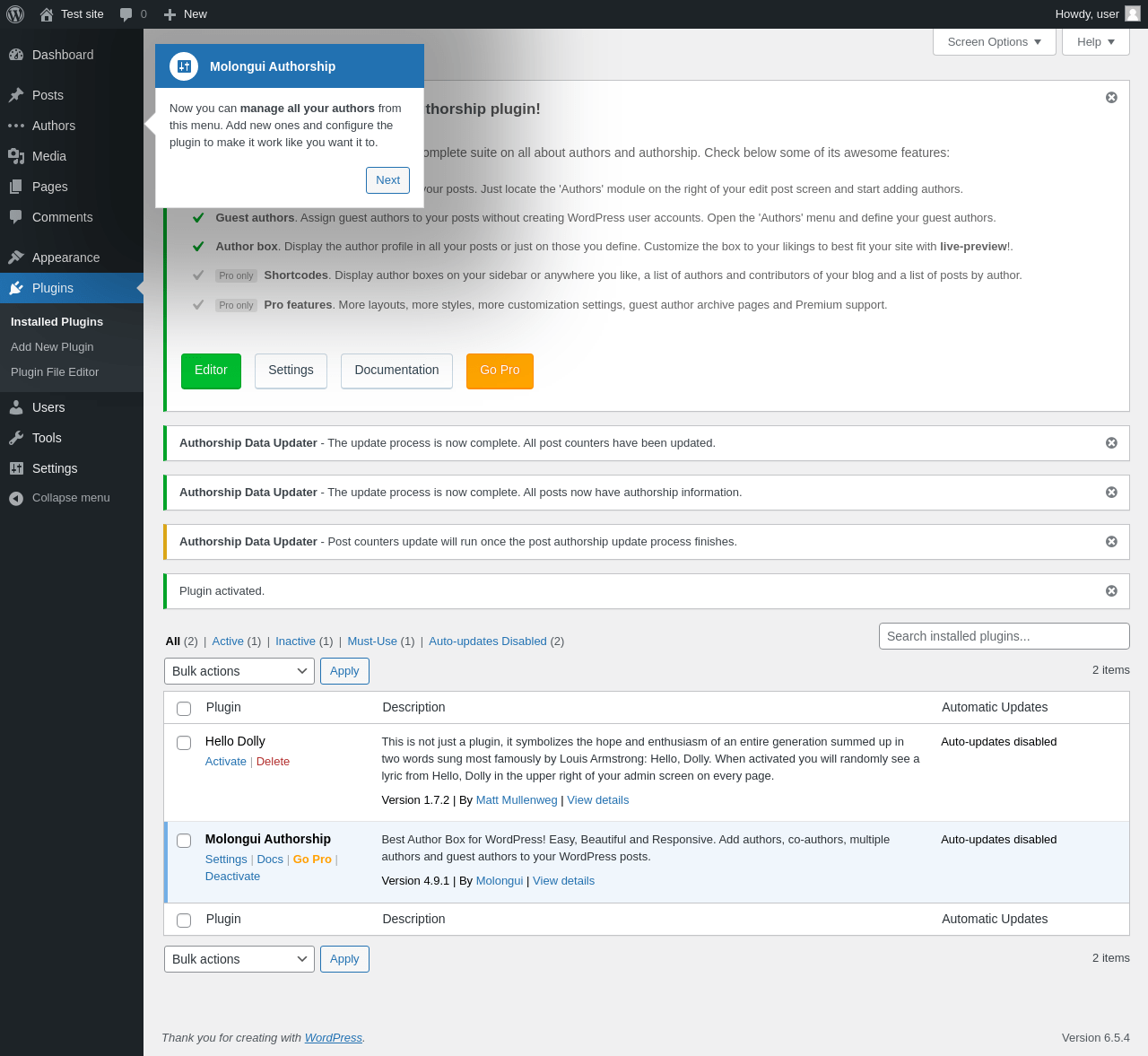Filter plugins by Auto-updates Disabled
Screen dimensions: 1148x1056
click(x=488, y=641)
